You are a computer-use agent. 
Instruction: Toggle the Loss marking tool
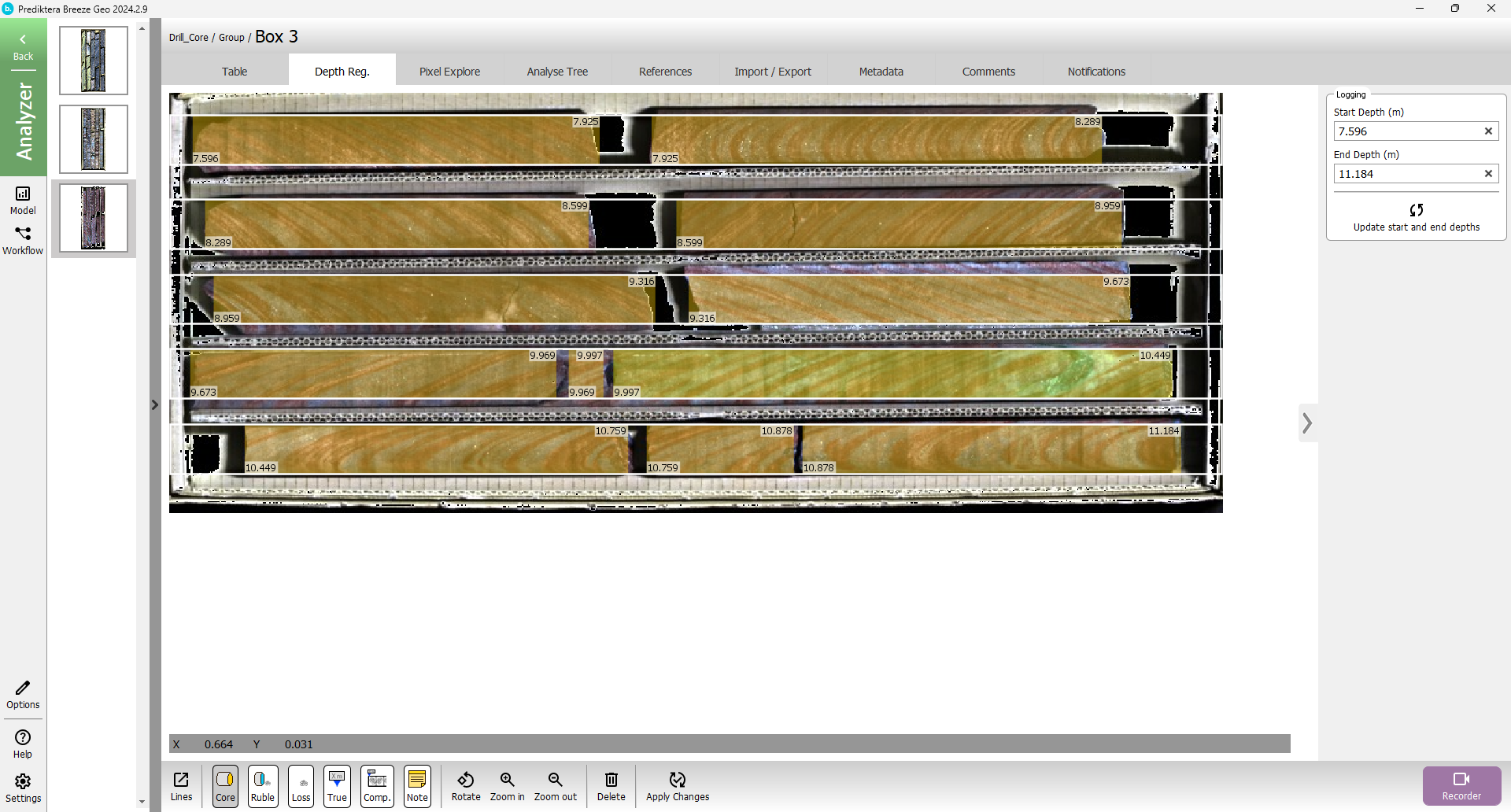(x=301, y=785)
